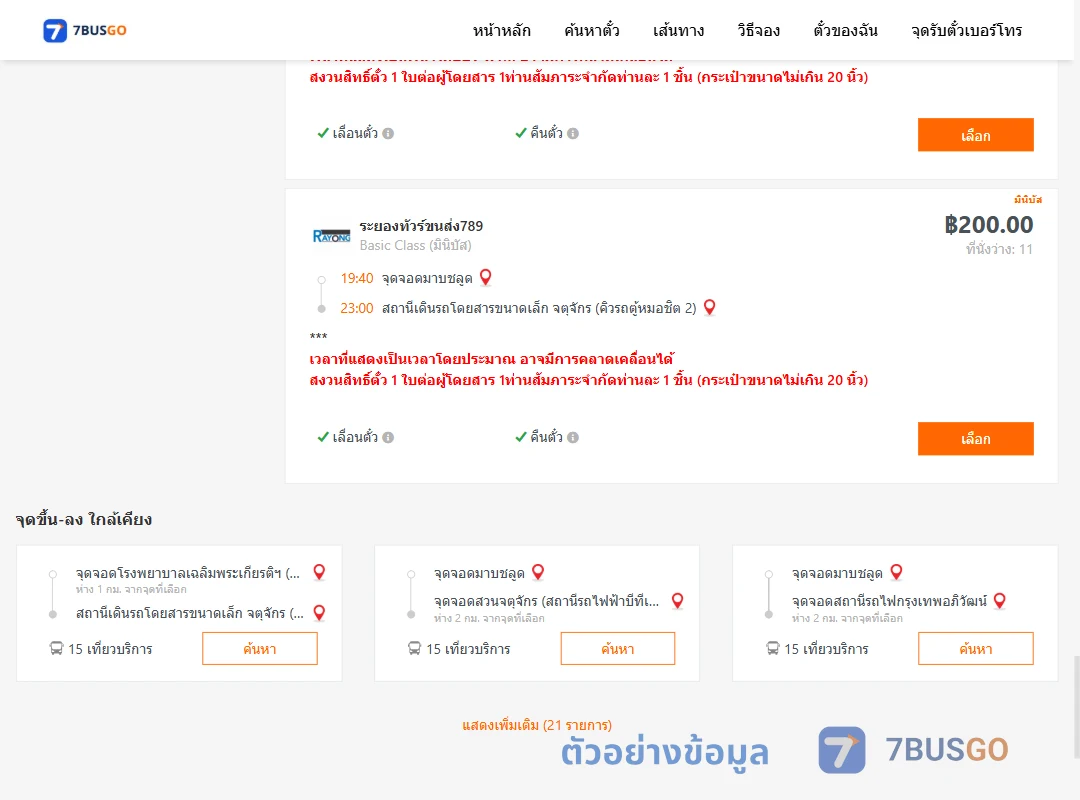This screenshot has height=800, width=1080.
Task: Click จุดขึ้น-ลง ใกล้เคียง heading
Action: click(84, 520)
